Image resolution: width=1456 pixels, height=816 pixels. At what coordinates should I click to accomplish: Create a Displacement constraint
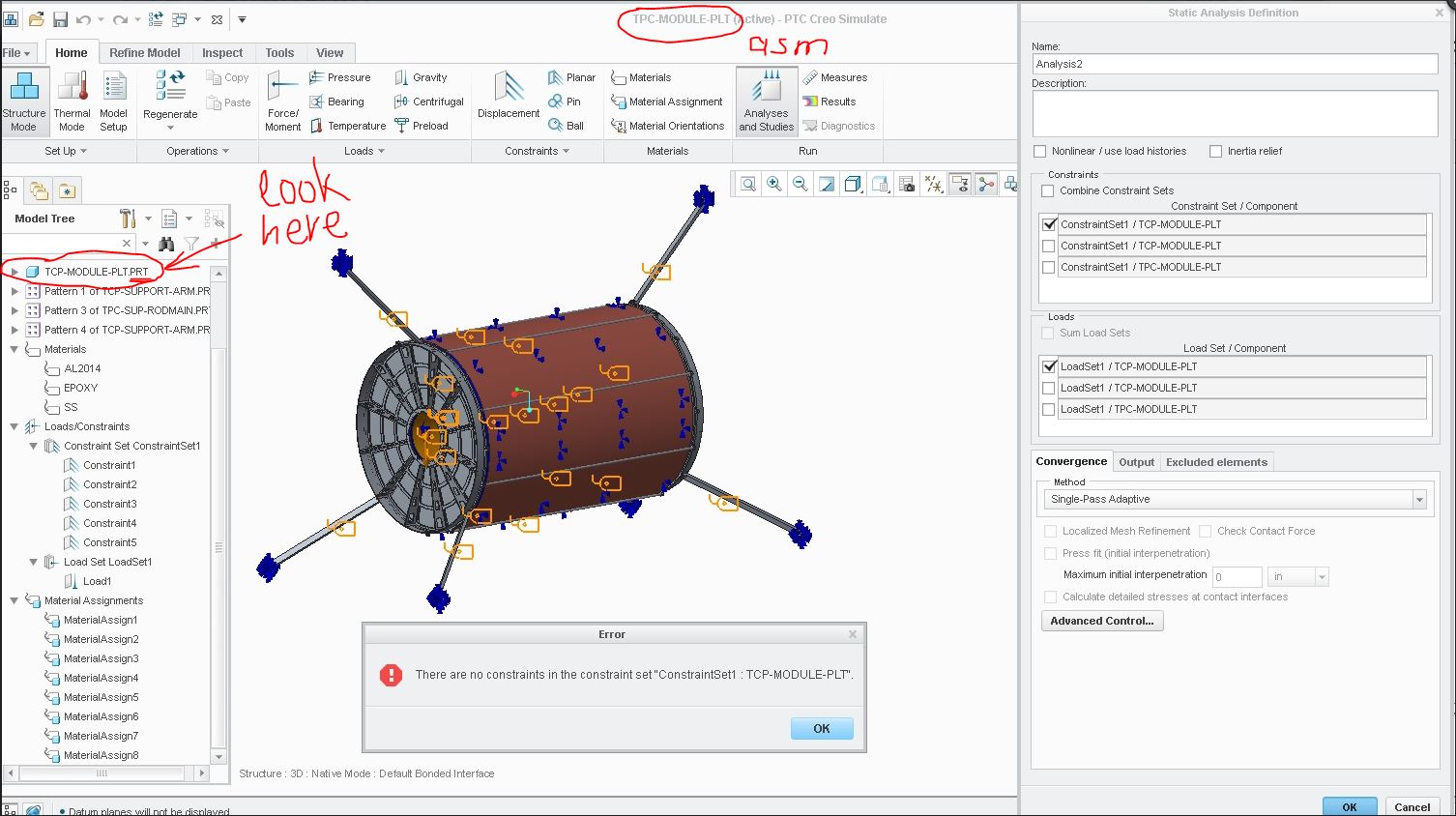(509, 96)
